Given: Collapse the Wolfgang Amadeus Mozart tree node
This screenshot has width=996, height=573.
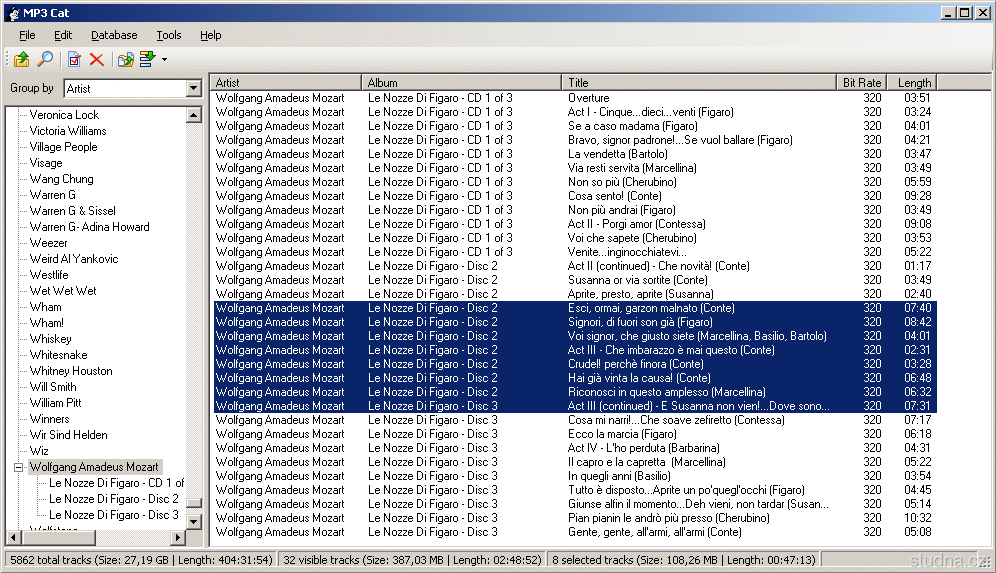Looking at the screenshot, I should tap(18, 467).
